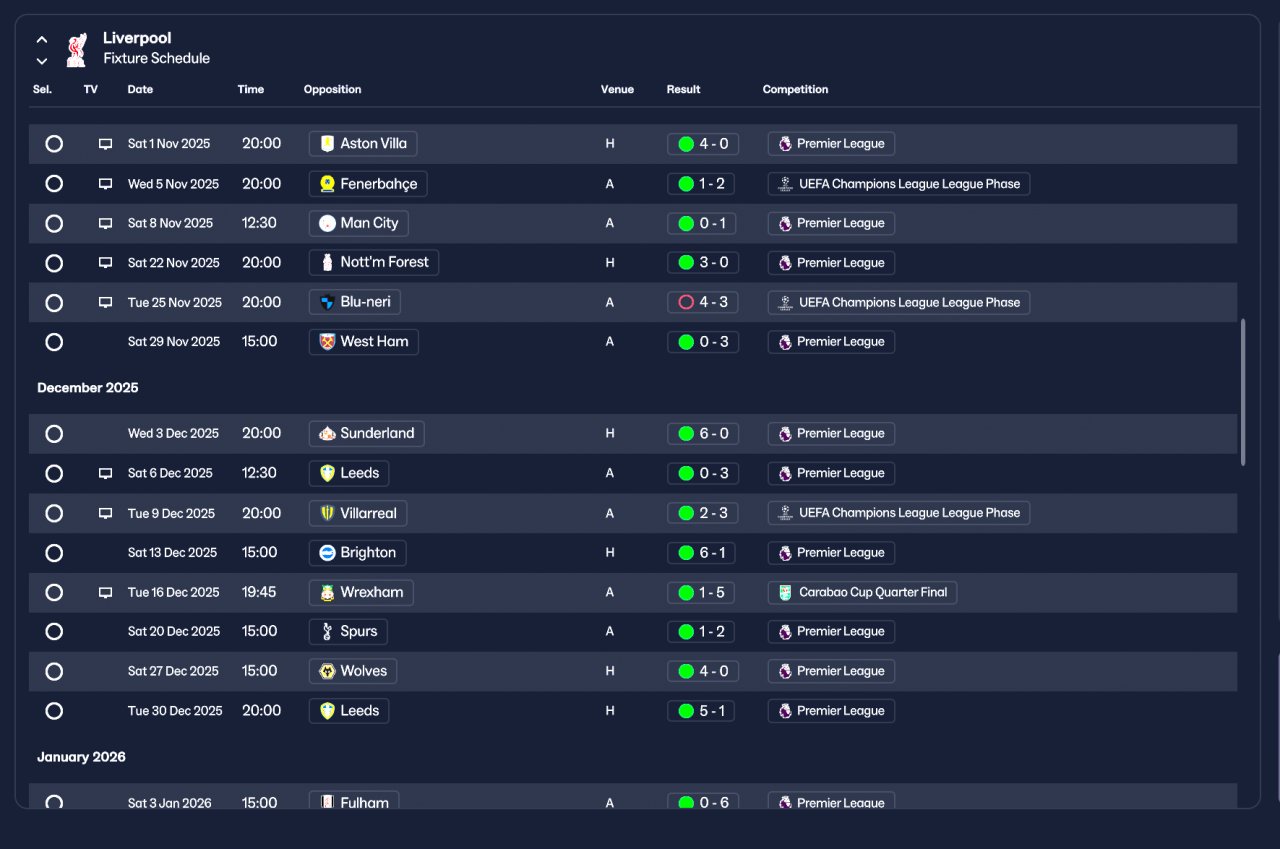Select the radio button for the Spurs fixture
The height and width of the screenshot is (849, 1280).
pyautogui.click(x=54, y=632)
